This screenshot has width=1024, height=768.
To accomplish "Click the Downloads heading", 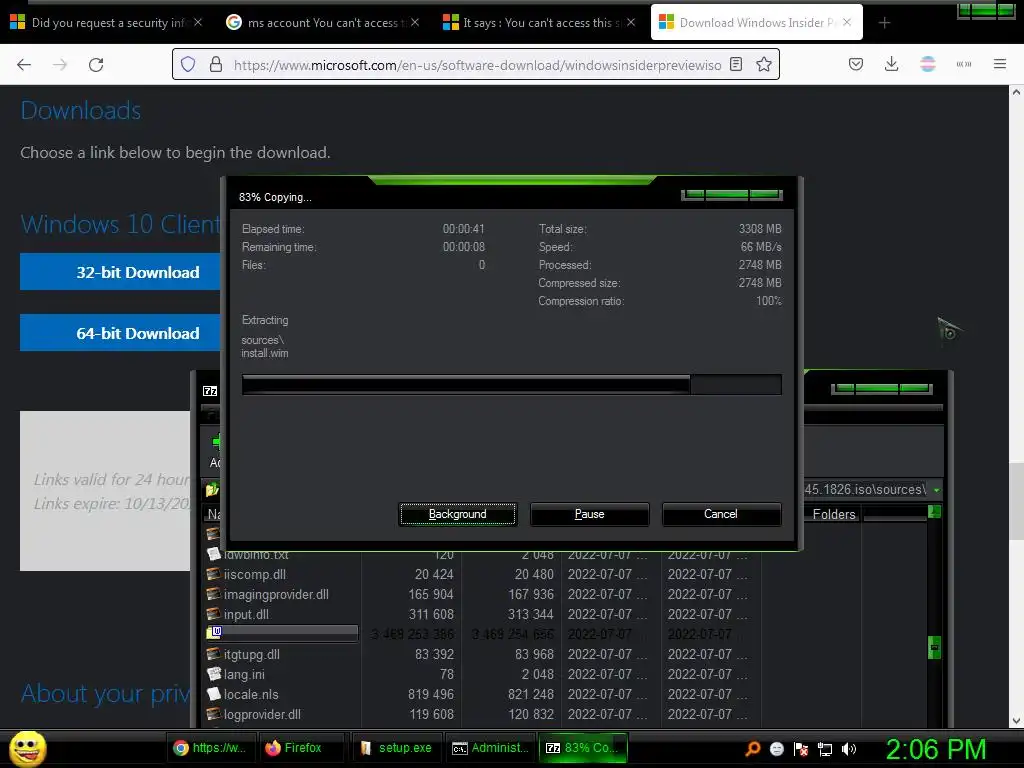I will point(80,110).
